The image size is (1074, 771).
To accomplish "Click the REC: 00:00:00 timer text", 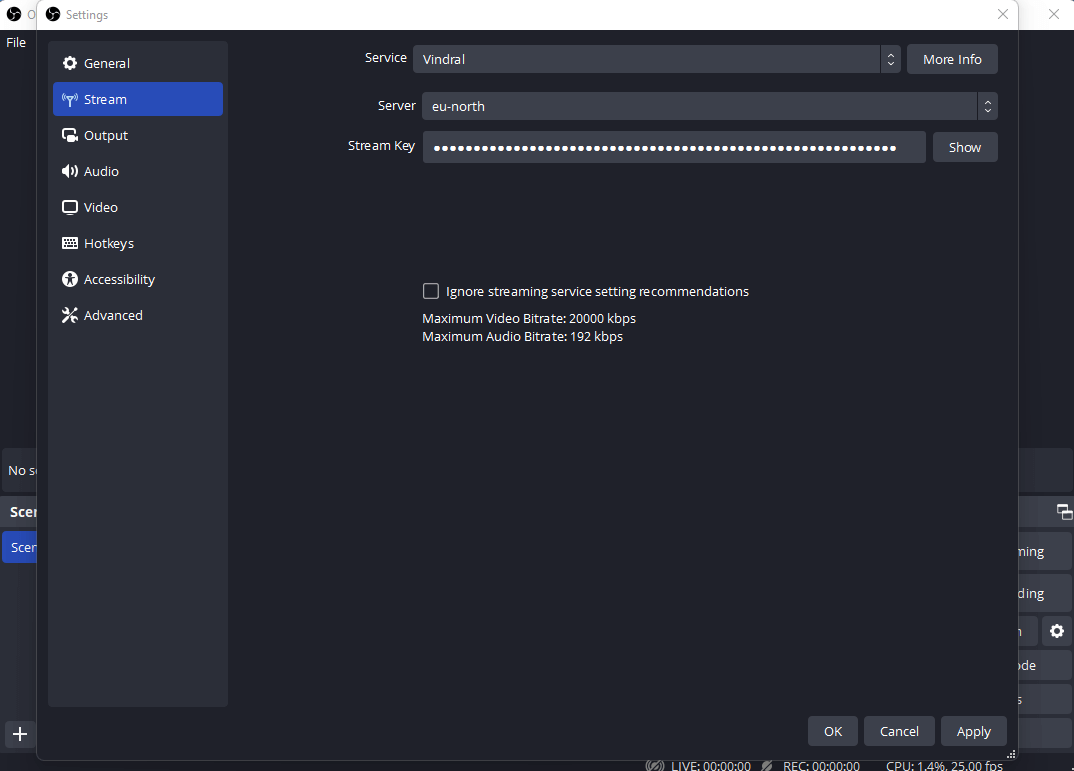I will 821,766.
